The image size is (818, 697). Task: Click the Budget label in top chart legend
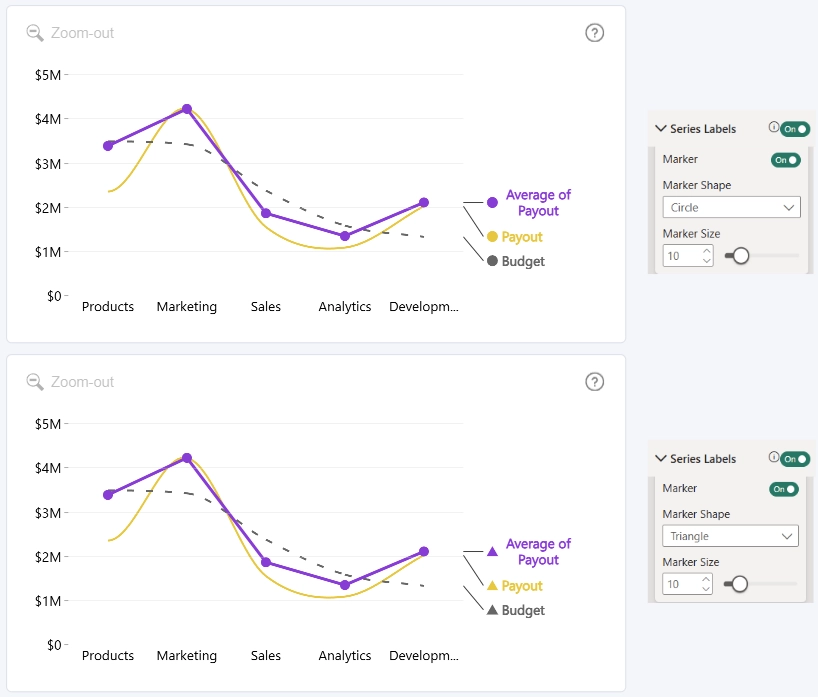tap(523, 261)
